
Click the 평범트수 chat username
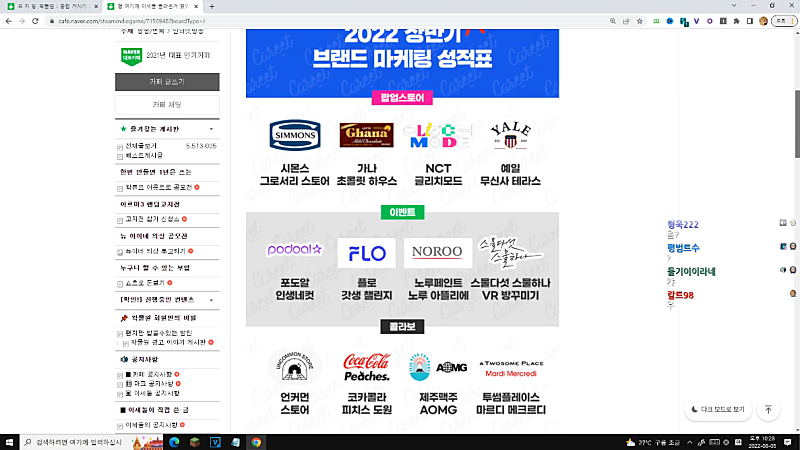683,248
